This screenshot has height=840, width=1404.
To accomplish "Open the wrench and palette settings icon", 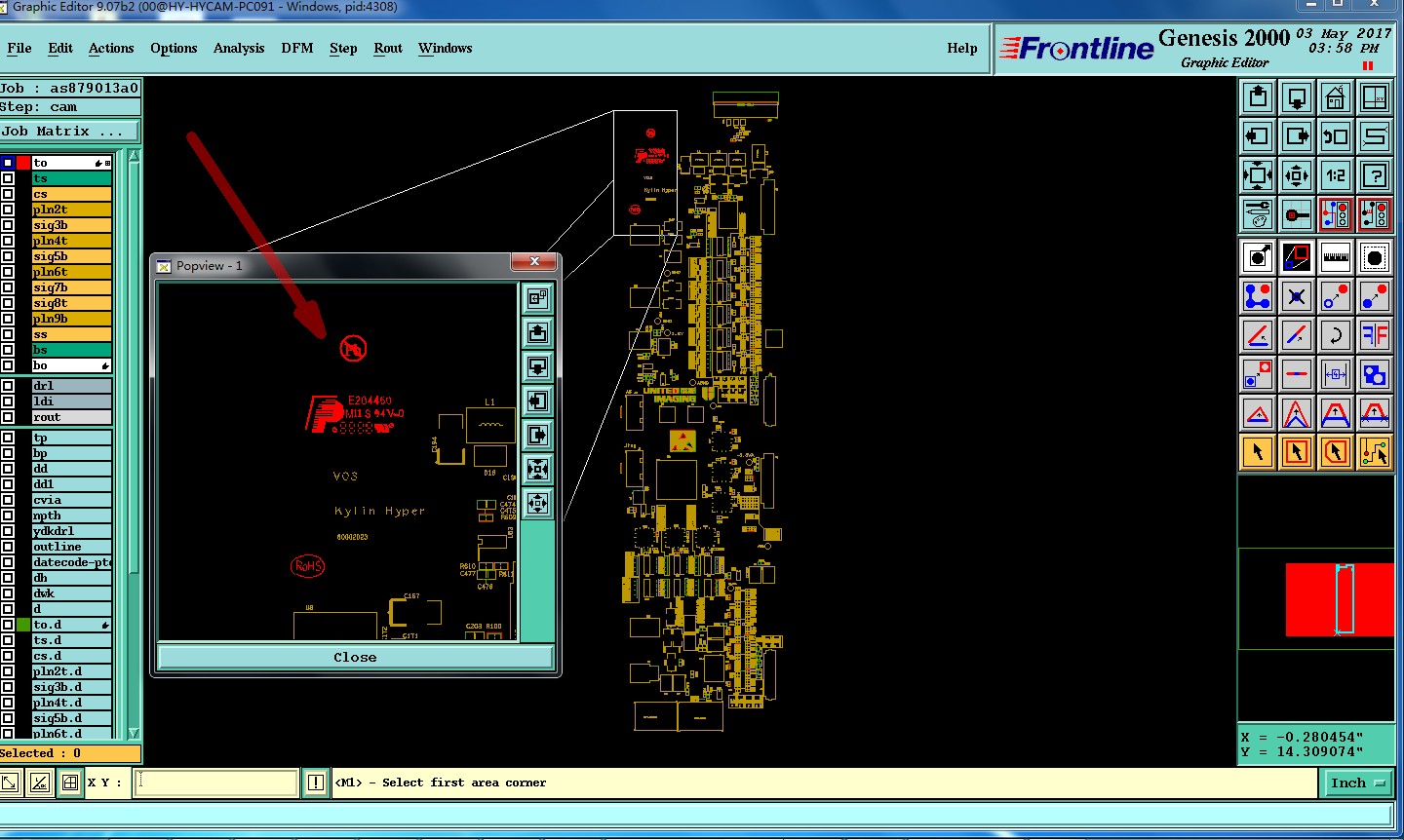I will tap(1258, 214).
